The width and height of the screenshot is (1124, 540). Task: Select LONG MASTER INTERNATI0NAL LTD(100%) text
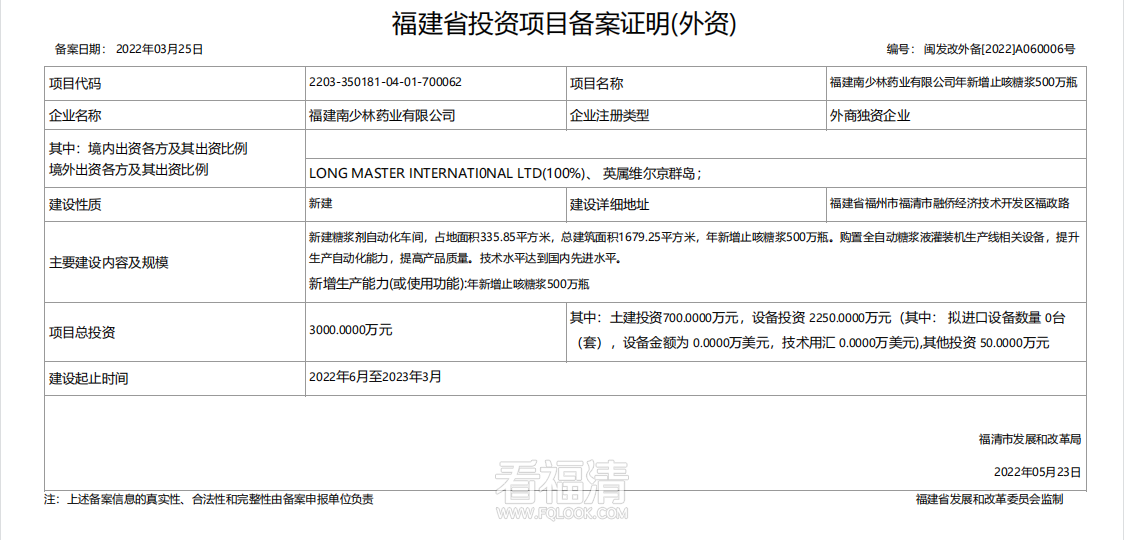click(449, 174)
